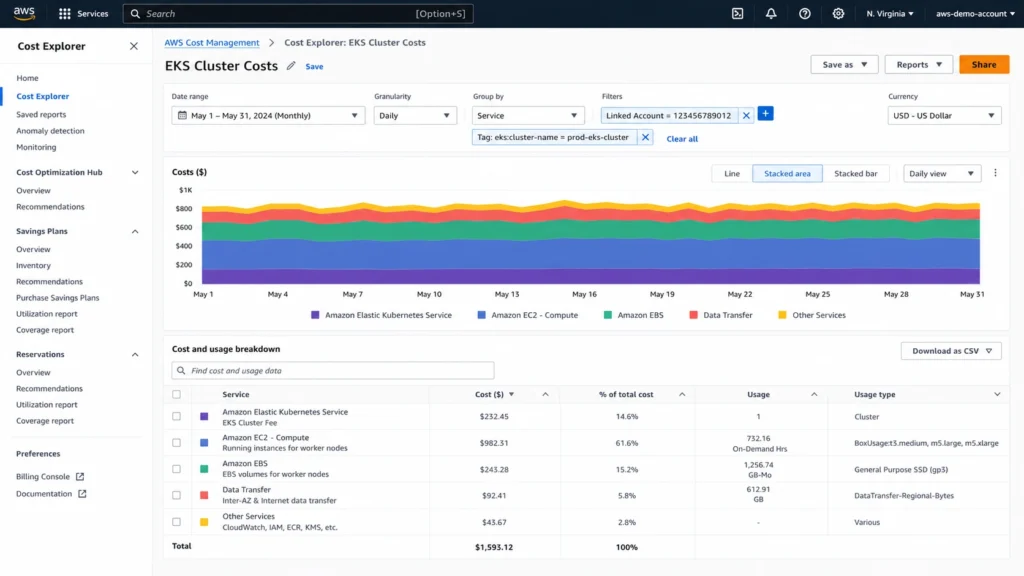Open Monitoring in sidebar
The width and height of the screenshot is (1024, 576).
coord(36,147)
